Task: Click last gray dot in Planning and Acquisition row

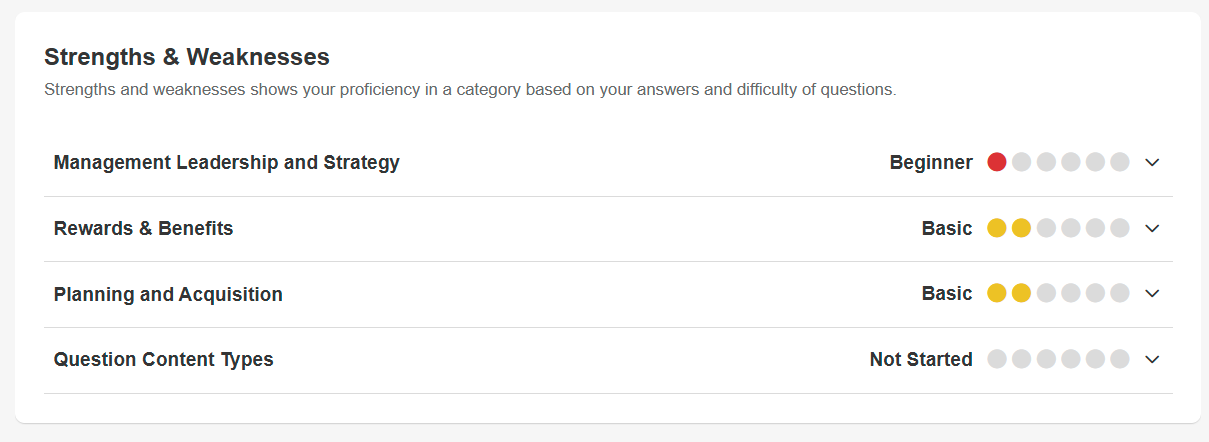Action: pos(1119,293)
